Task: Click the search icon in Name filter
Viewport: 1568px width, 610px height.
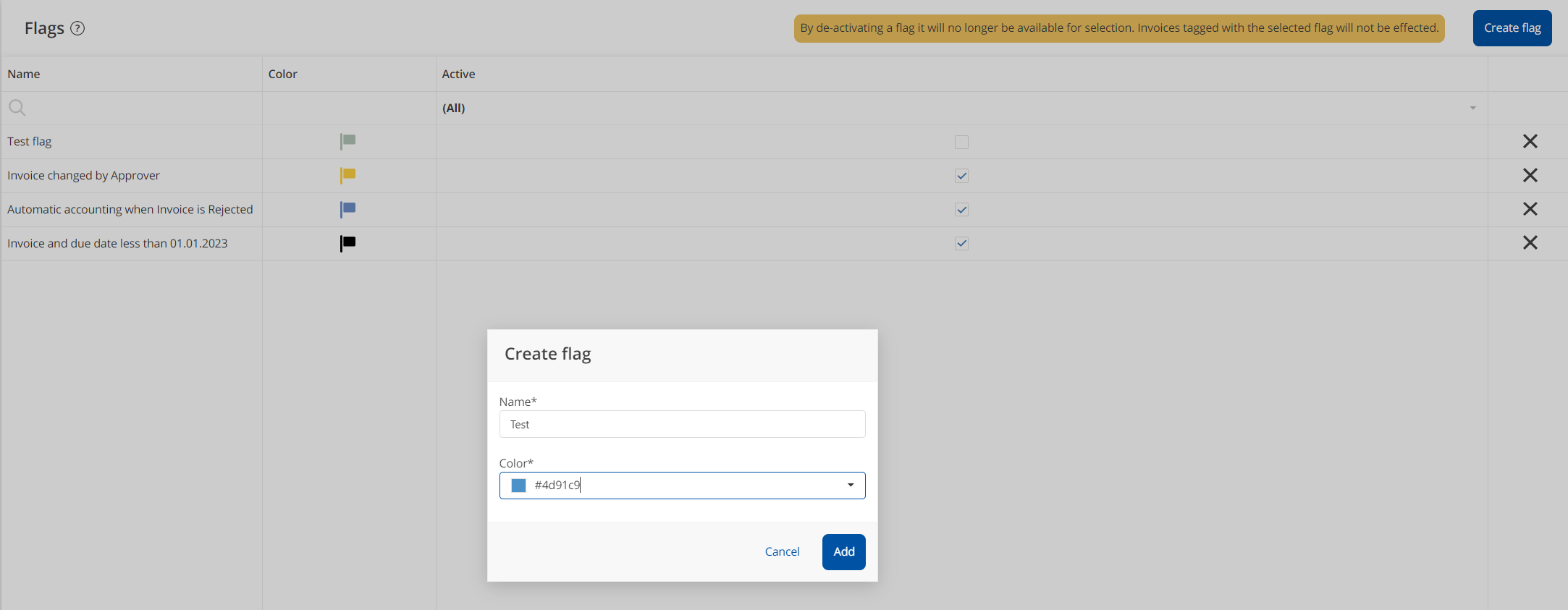Action: point(17,108)
